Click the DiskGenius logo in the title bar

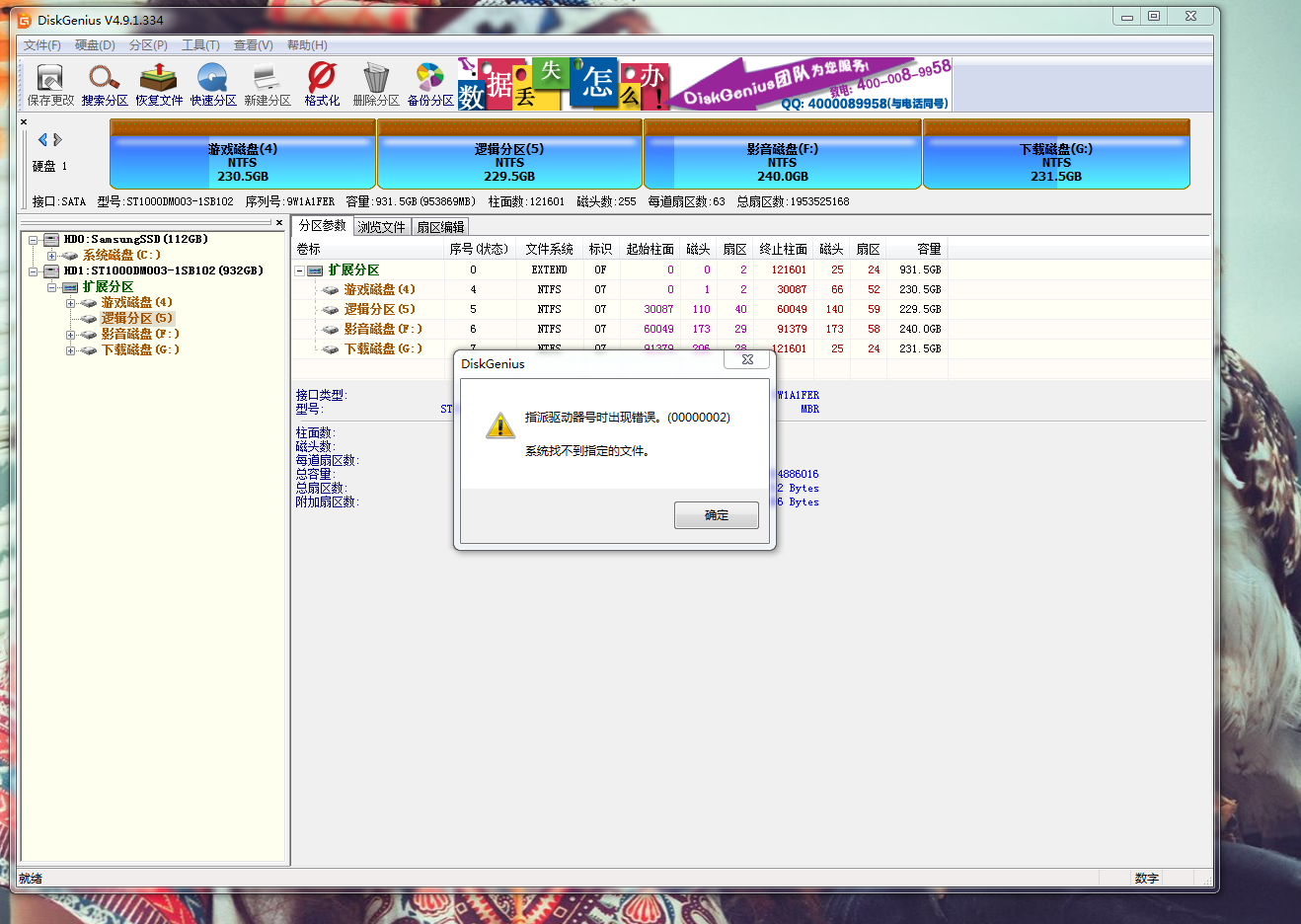25,20
